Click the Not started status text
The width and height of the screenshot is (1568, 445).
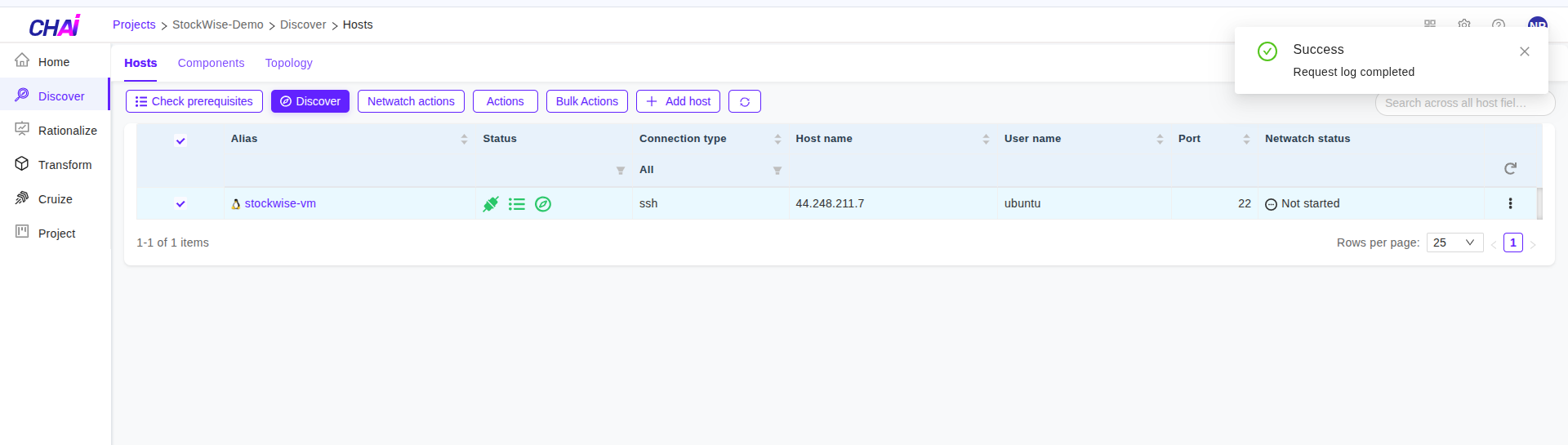click(x=1311, y=203)
